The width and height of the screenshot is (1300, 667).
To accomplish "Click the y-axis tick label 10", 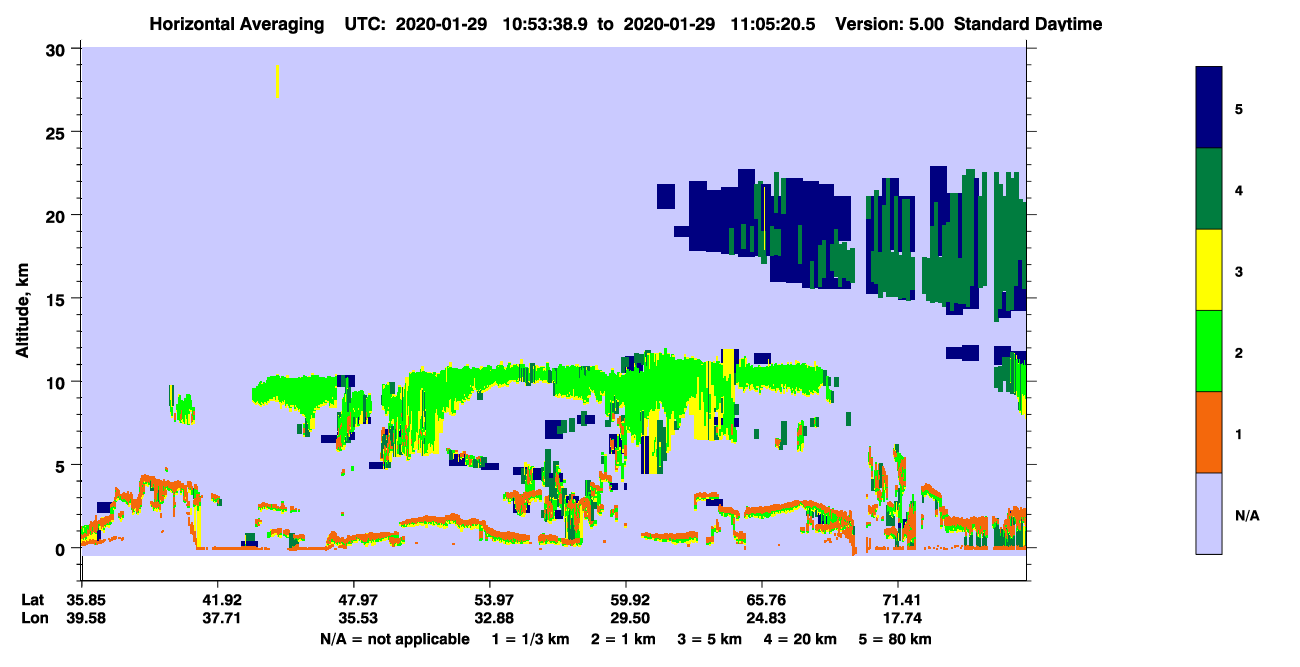I will coord(58,382).
